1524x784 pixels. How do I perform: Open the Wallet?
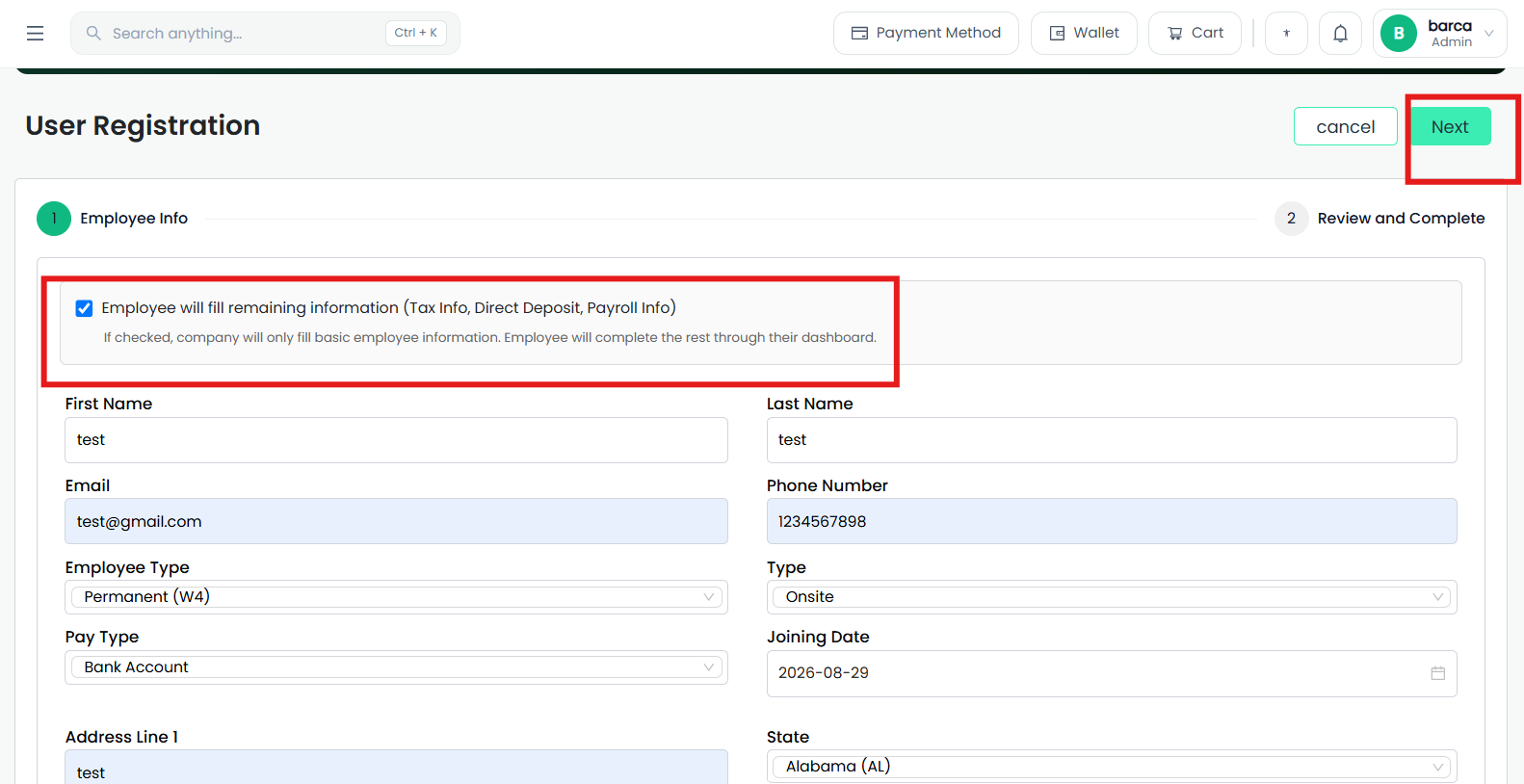click(x=1084, y=34)
